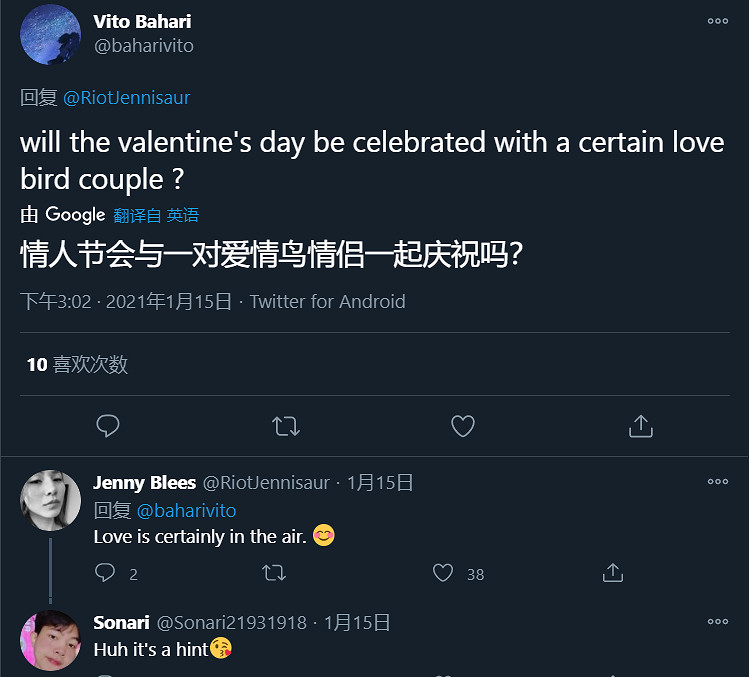Open the Twitter for Android source link
Screen dimensions: 749x677
[328, 301]
